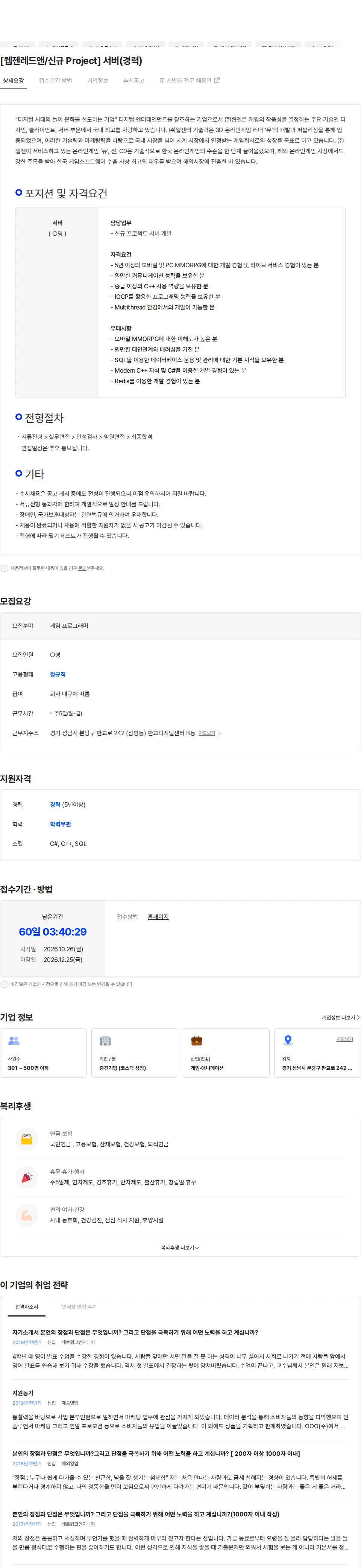Select the 합격자소서 tab

(x=27, y=1307)
